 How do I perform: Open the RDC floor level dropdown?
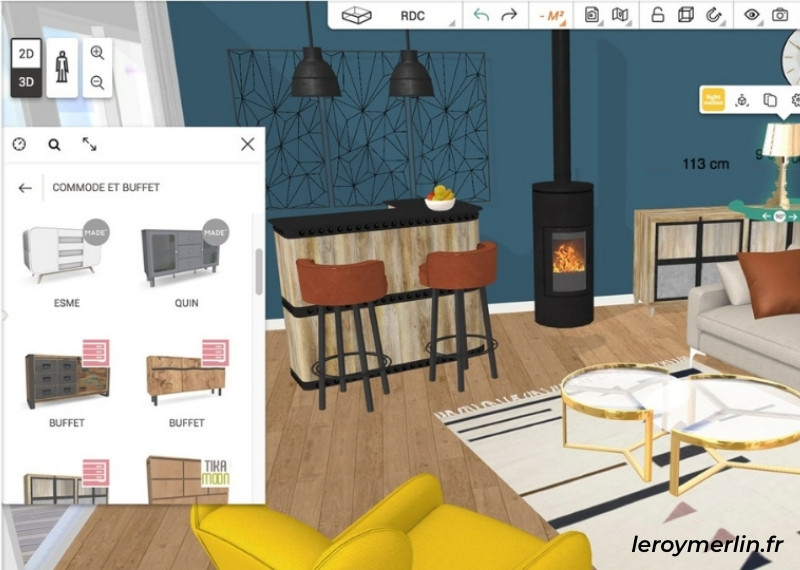point(412,16)
